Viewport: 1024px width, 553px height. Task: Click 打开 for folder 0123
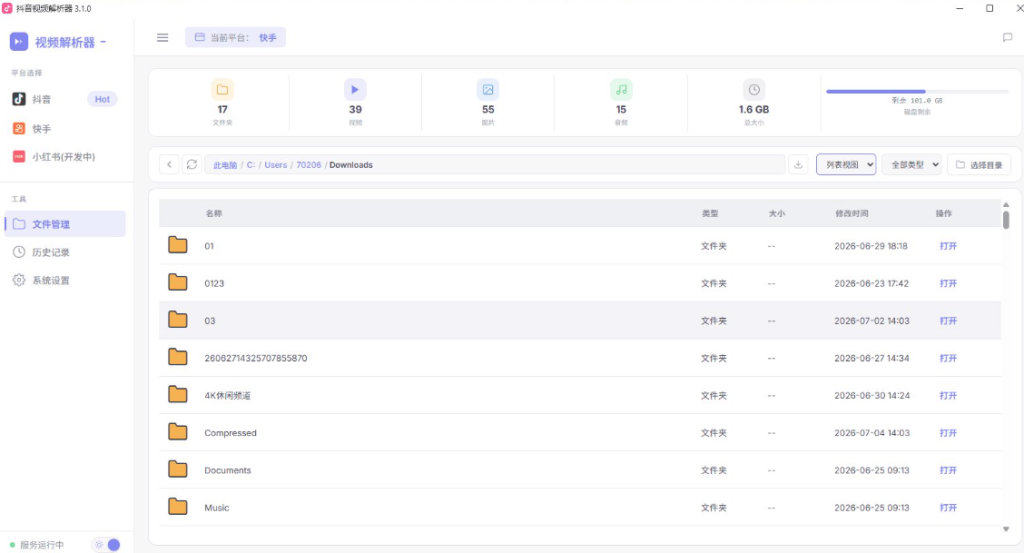pos(948,283)
